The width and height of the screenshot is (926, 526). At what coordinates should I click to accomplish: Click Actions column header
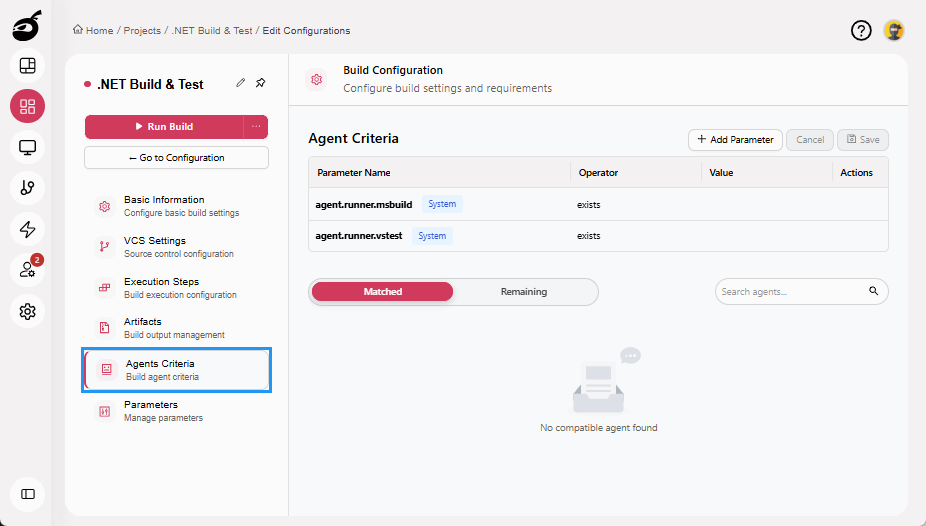(x=856, y=172)
